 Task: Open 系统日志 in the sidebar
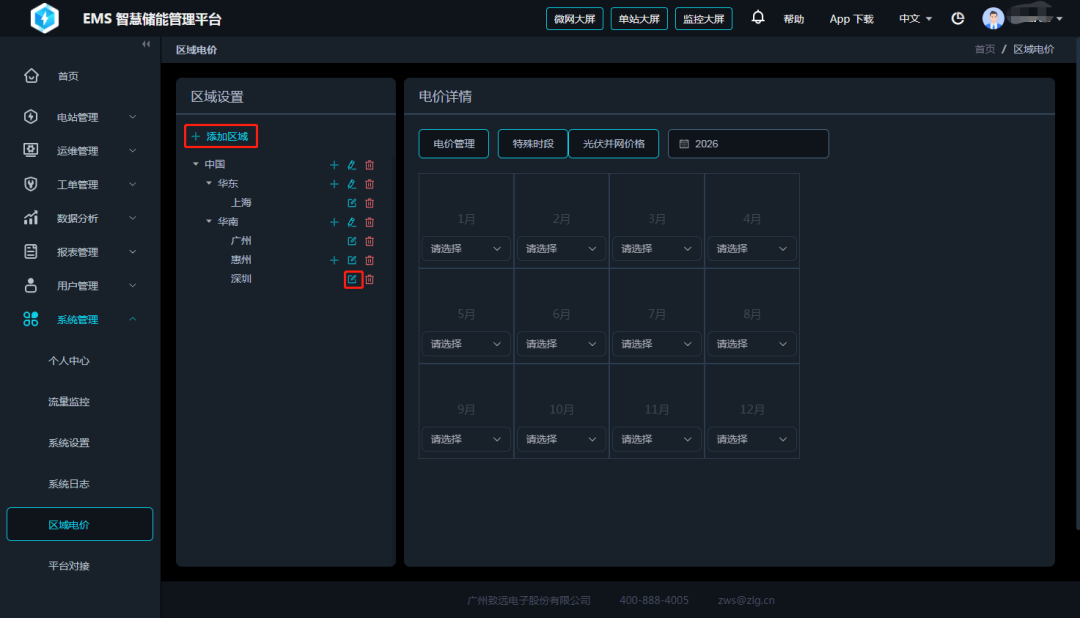click(x=69, y=484)
